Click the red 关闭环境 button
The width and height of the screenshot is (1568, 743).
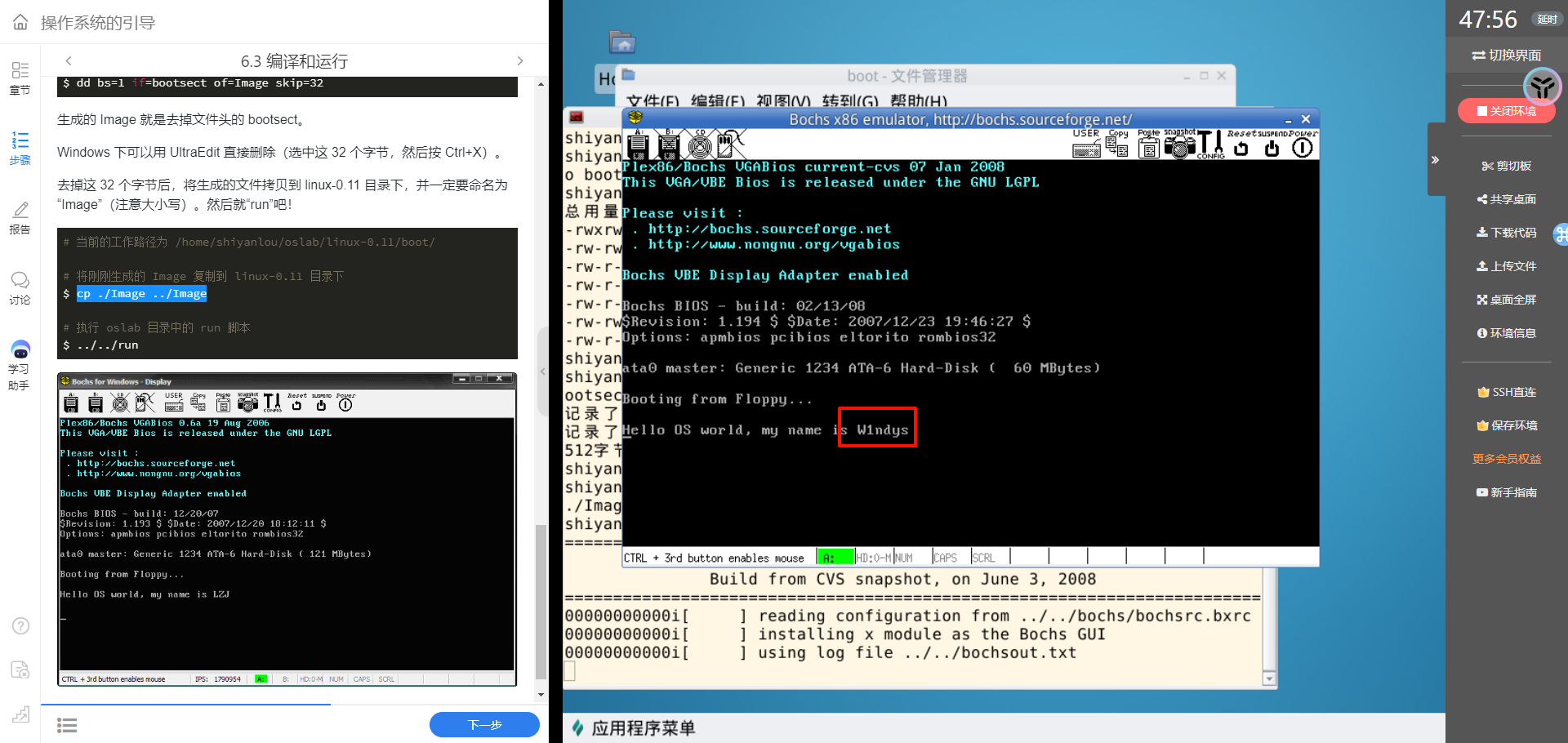pyautogui.click(x=1505, y=111)
